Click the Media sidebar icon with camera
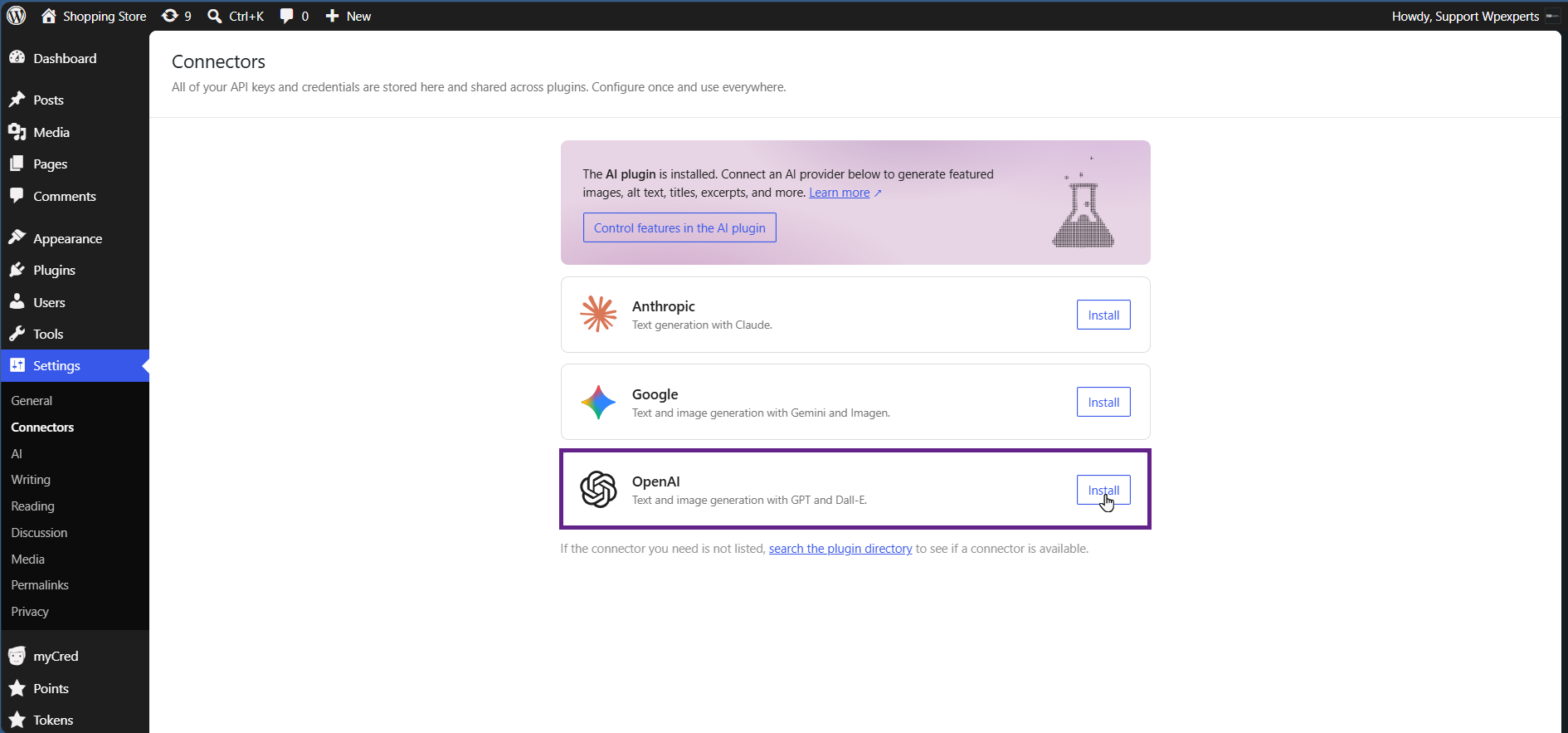The width and height of the screenshot is (1568, 733). pyautogui.click(x=17, y=132)
